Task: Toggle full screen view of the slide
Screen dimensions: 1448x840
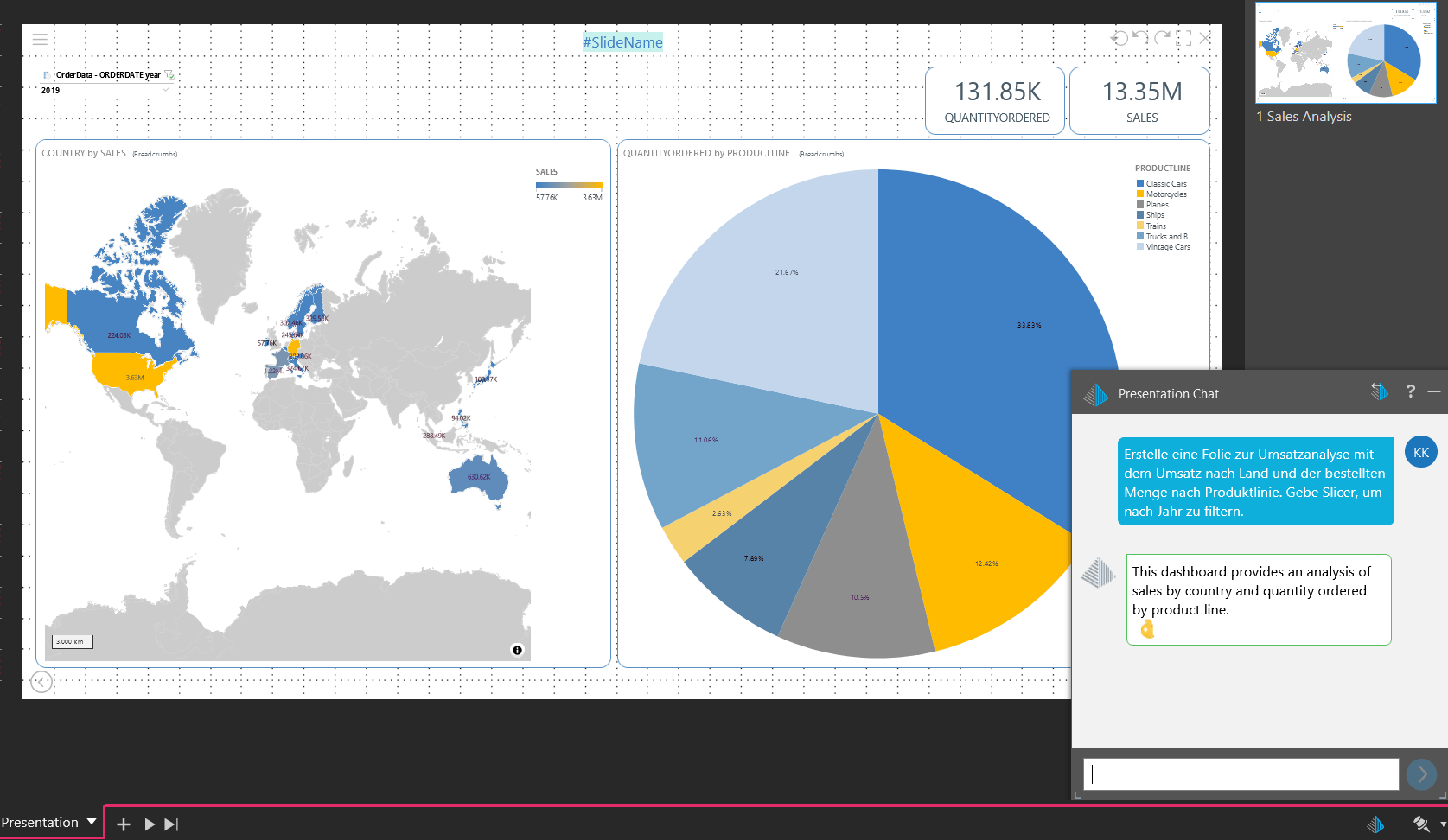Action: click(x=1183, y=38)
